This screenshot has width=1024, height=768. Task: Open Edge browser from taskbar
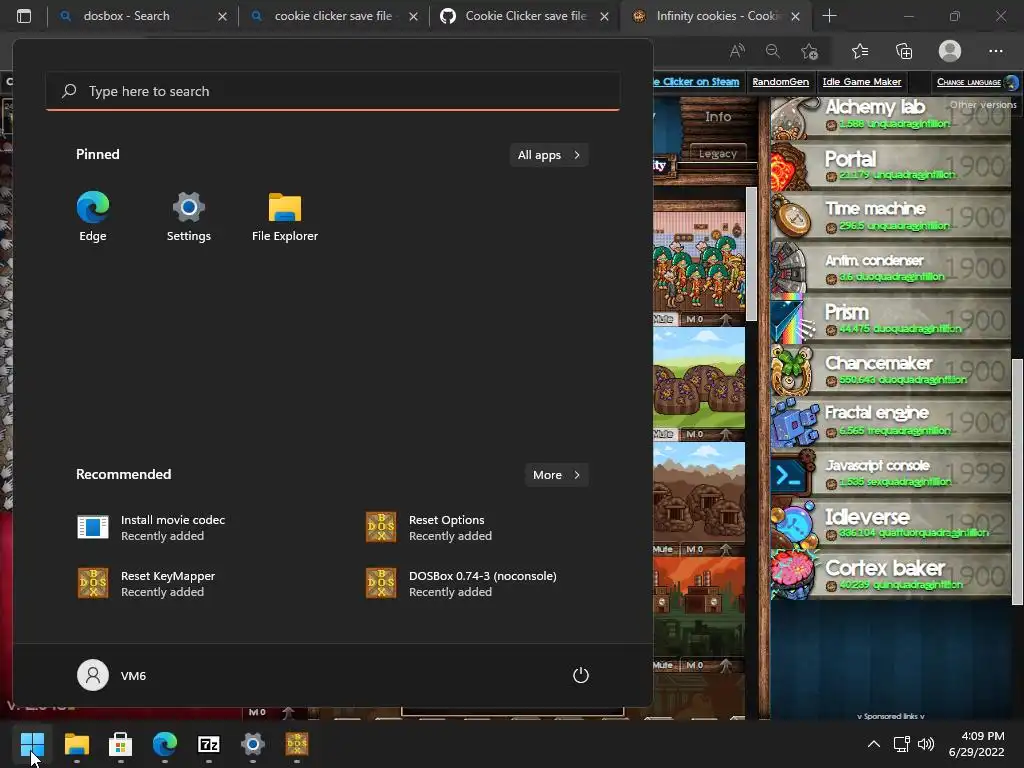(165, 744)
